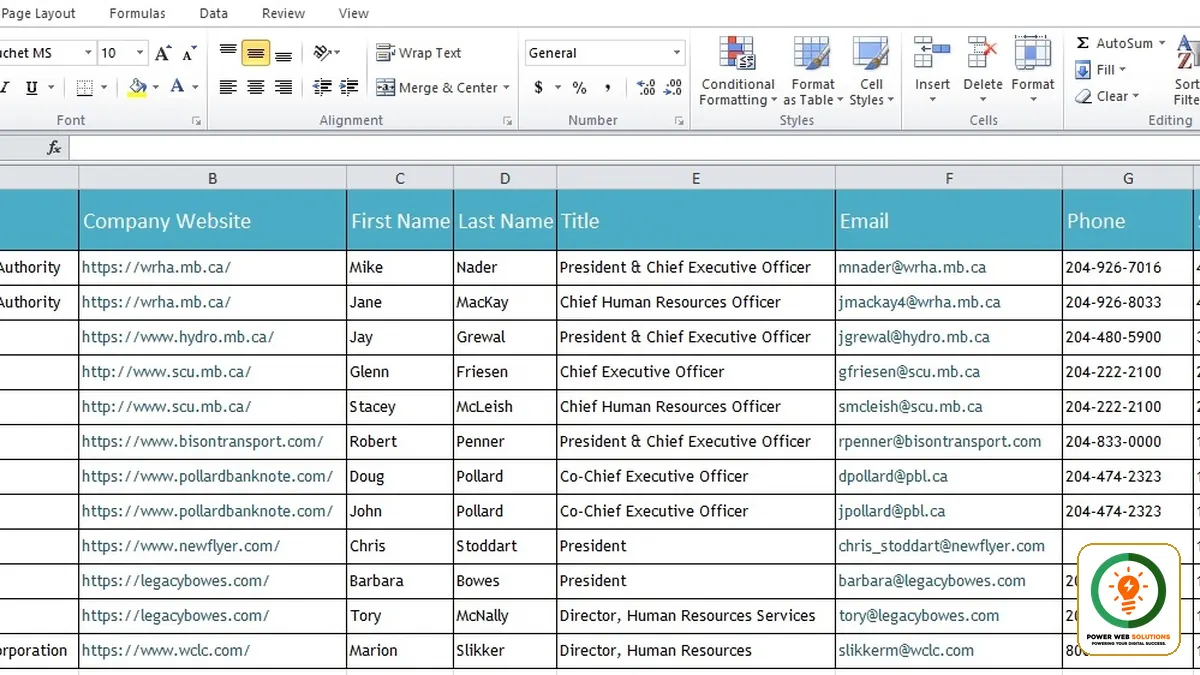
Task: Click the fx insert function button
Action: 54,148
